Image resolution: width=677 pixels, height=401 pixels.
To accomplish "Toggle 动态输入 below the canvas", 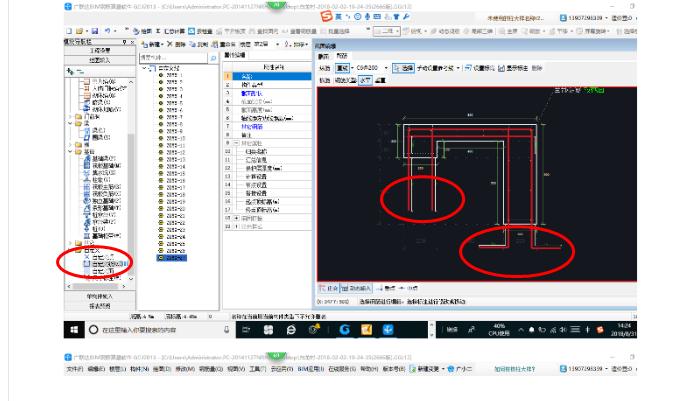I will (356, 288).
